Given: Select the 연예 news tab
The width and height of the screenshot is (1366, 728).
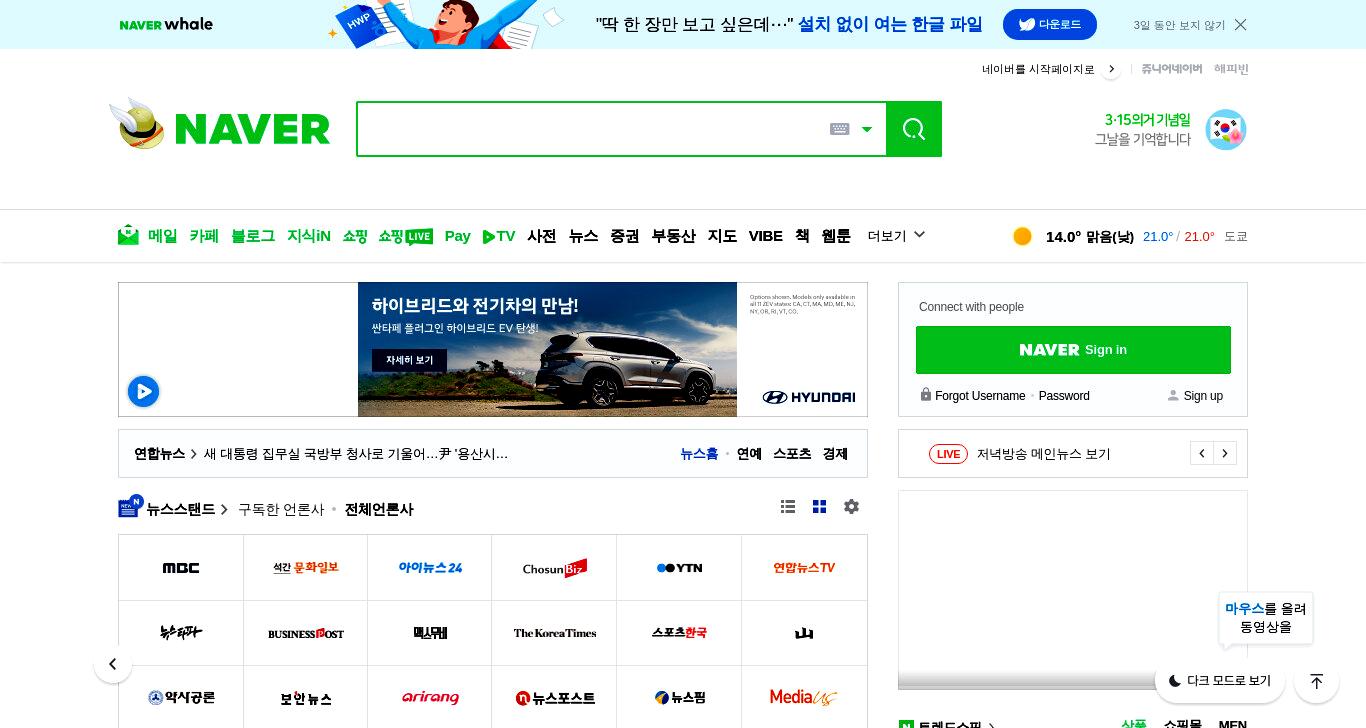Looking at the screenshot, I should (x=749, y=454).
